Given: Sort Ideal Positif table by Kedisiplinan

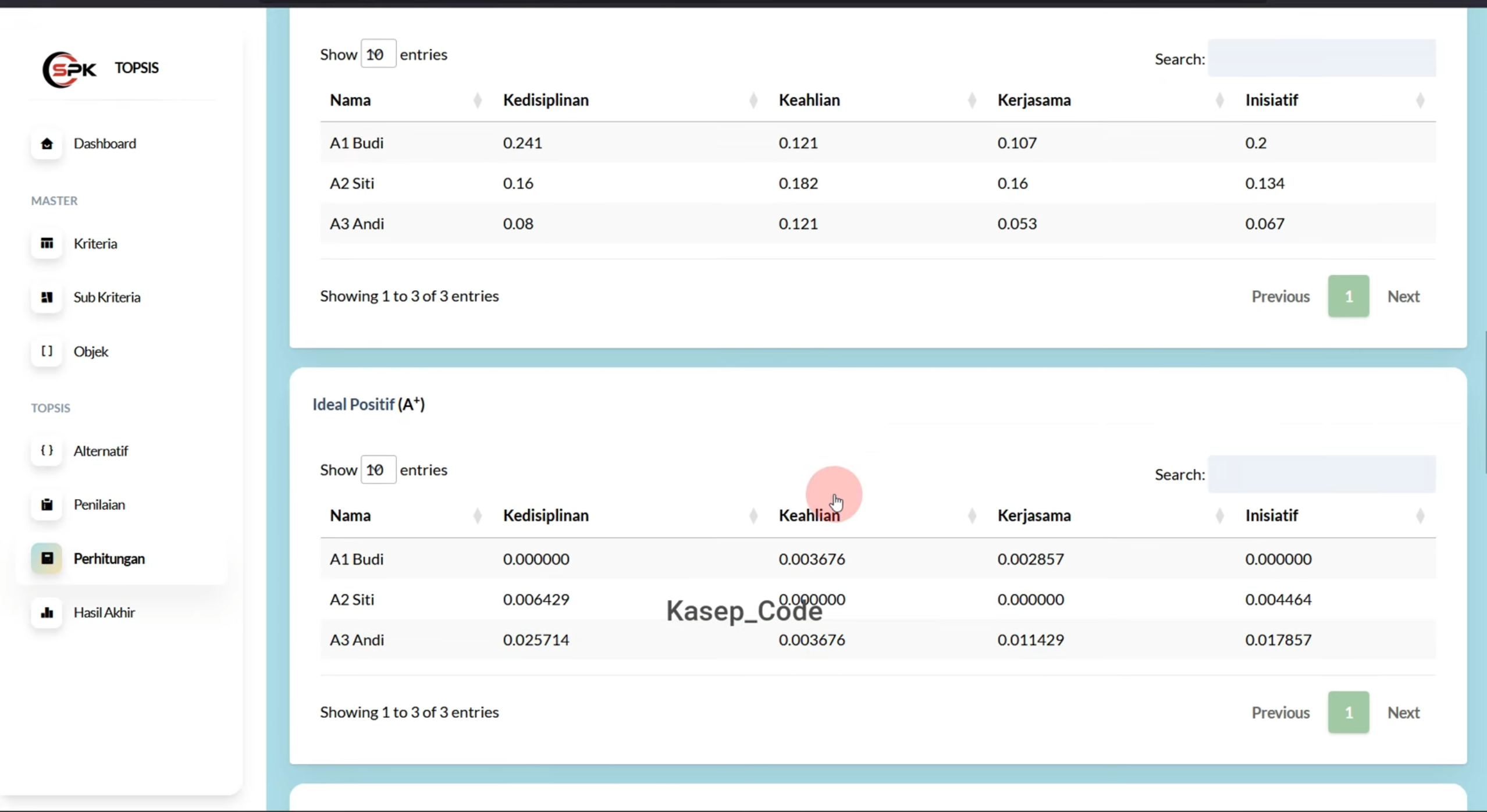Looking at the screenshot, I should pyautogui.click(x=631, y=515).
